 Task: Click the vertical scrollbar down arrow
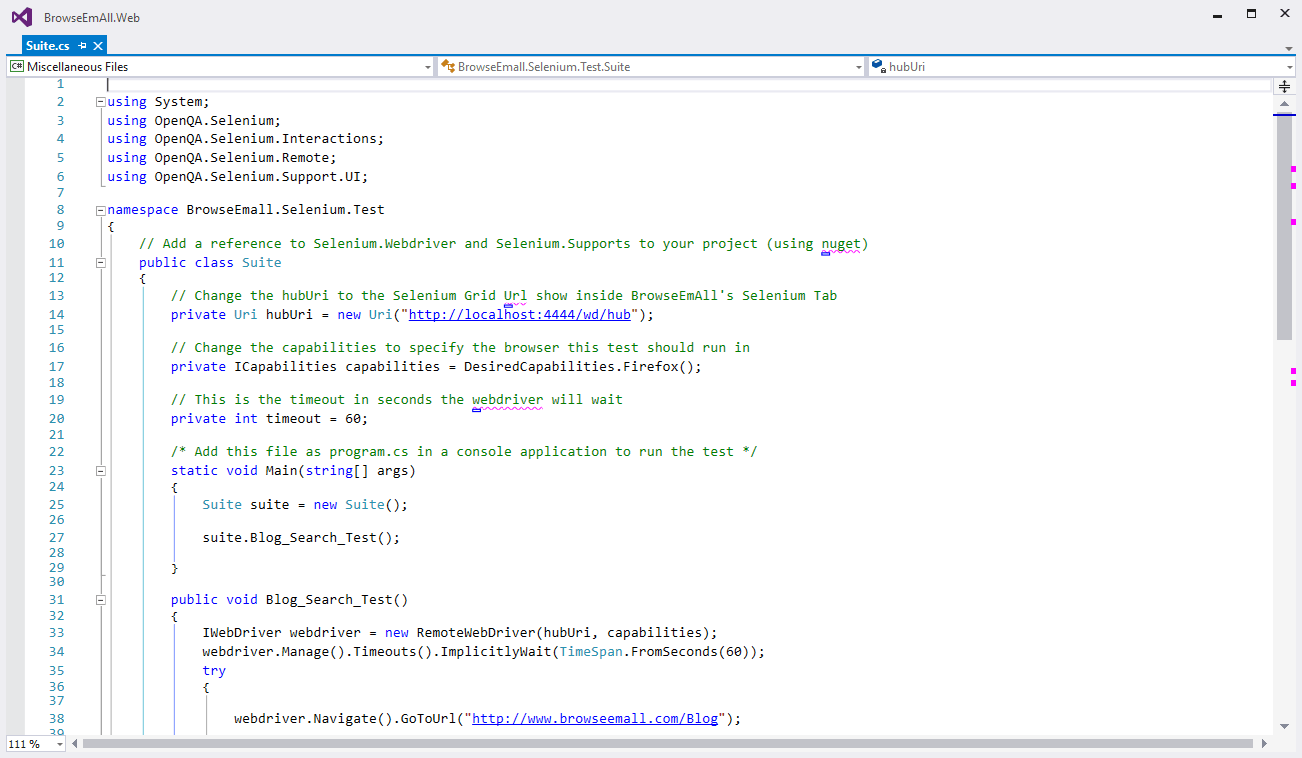(x=1284, y=727)
